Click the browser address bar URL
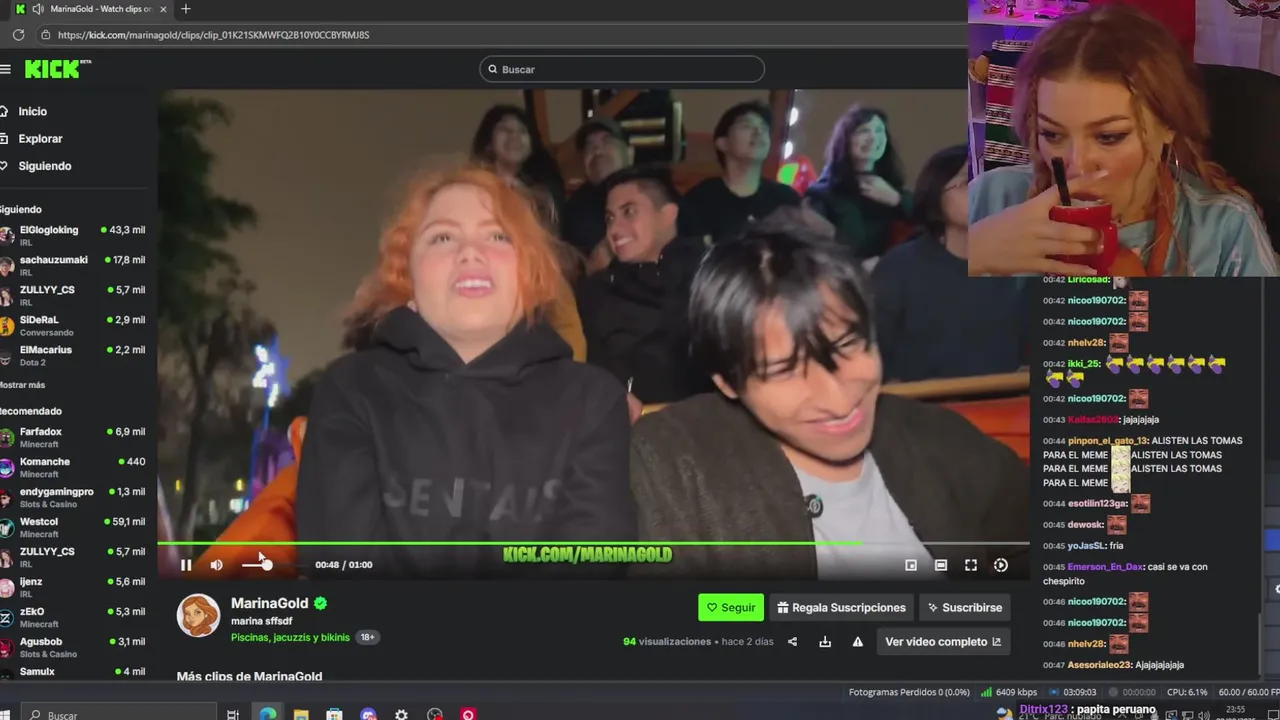Image resolution: width=1280 pixels, height=720 pixels. tap(214, 35)
